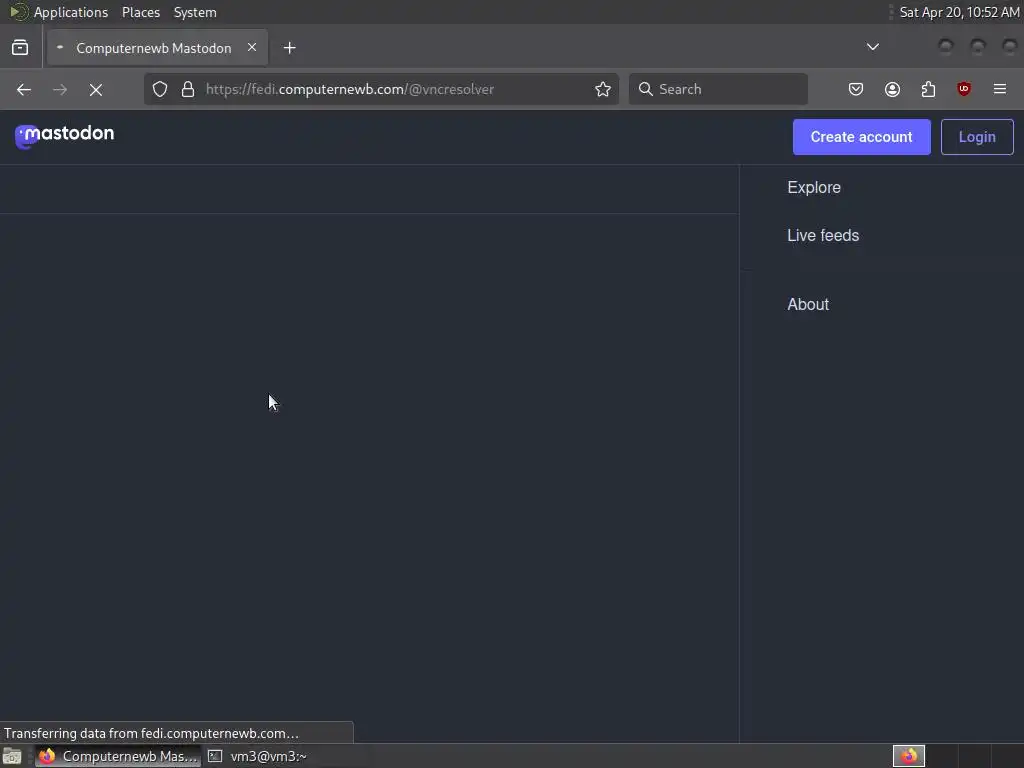Click the terminal icon in taskbar
Viewport: 1024px width, 768px height.
[215, 756]
